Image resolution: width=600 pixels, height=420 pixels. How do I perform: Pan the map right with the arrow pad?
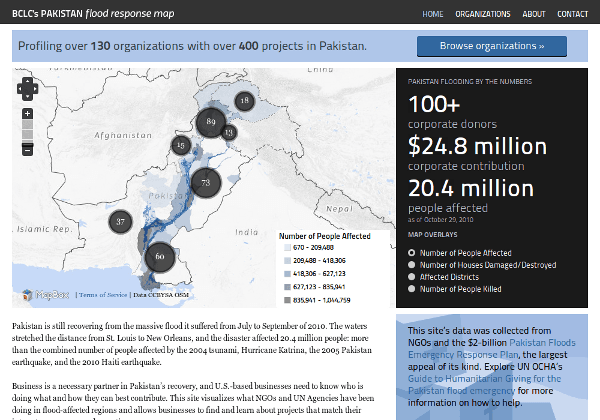coord(35,89)
